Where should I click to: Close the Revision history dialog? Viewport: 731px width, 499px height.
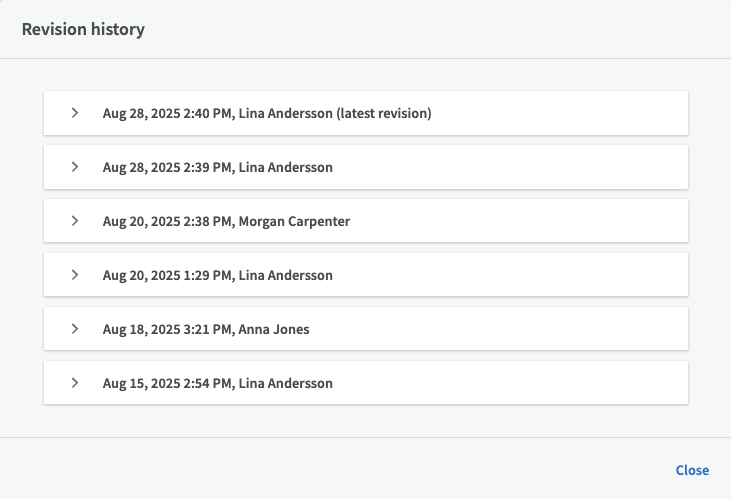point(692,470)
